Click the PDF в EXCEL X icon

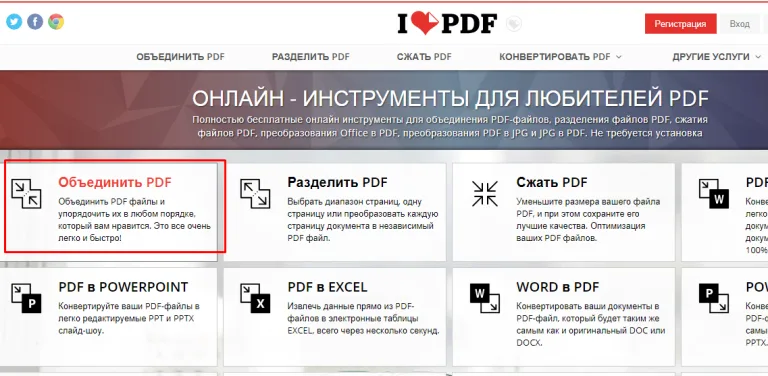pyautogui.click(x=255, y=298)
